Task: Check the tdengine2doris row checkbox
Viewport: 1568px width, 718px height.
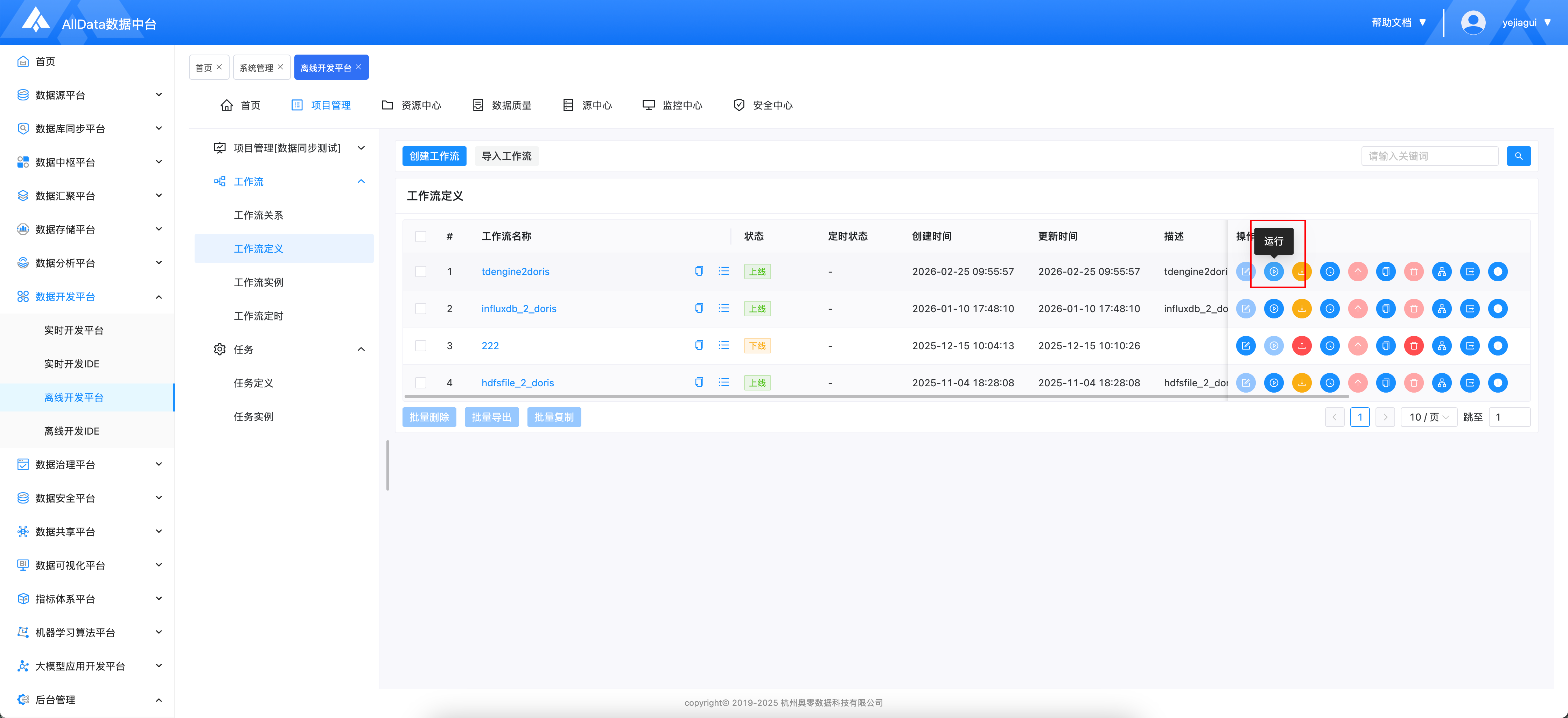Action: (421, 272)
